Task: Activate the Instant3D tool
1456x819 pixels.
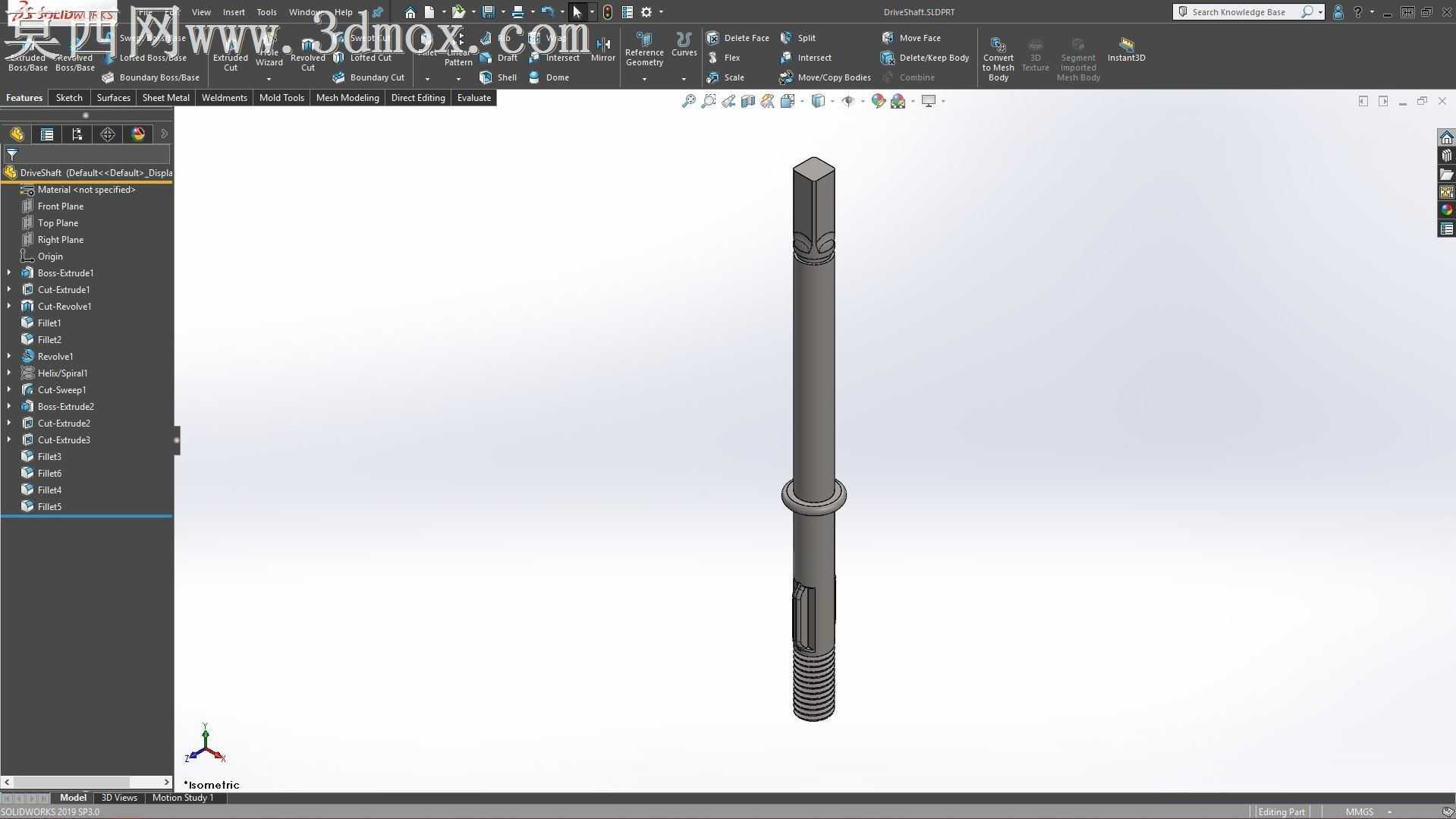Action: [x=1126, y=50]
